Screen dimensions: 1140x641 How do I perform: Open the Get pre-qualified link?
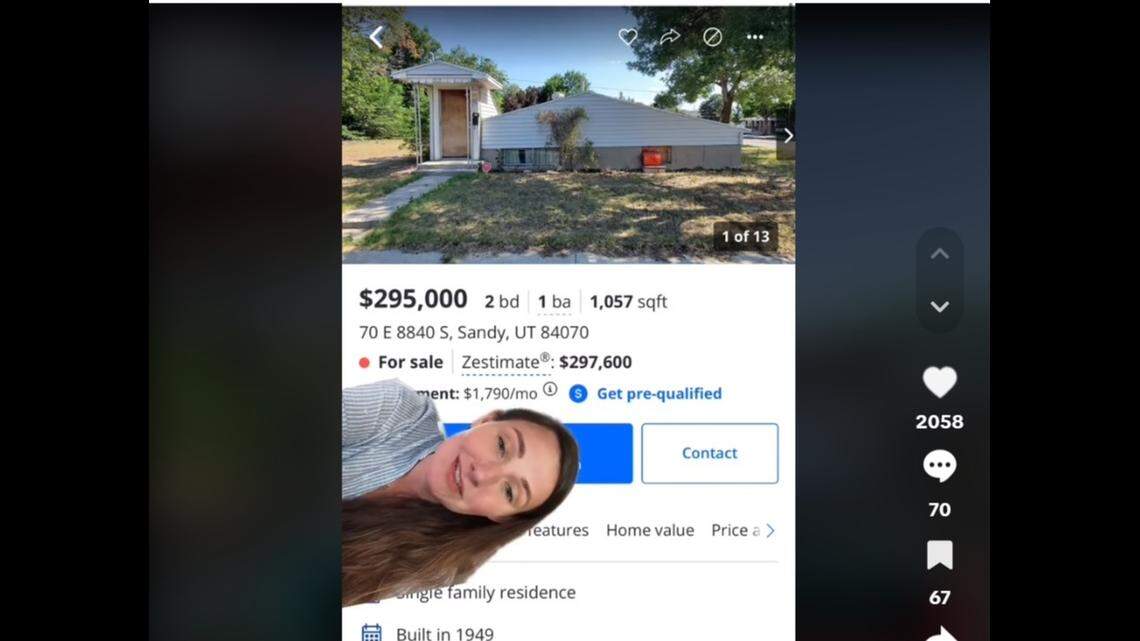pos(659,394)
